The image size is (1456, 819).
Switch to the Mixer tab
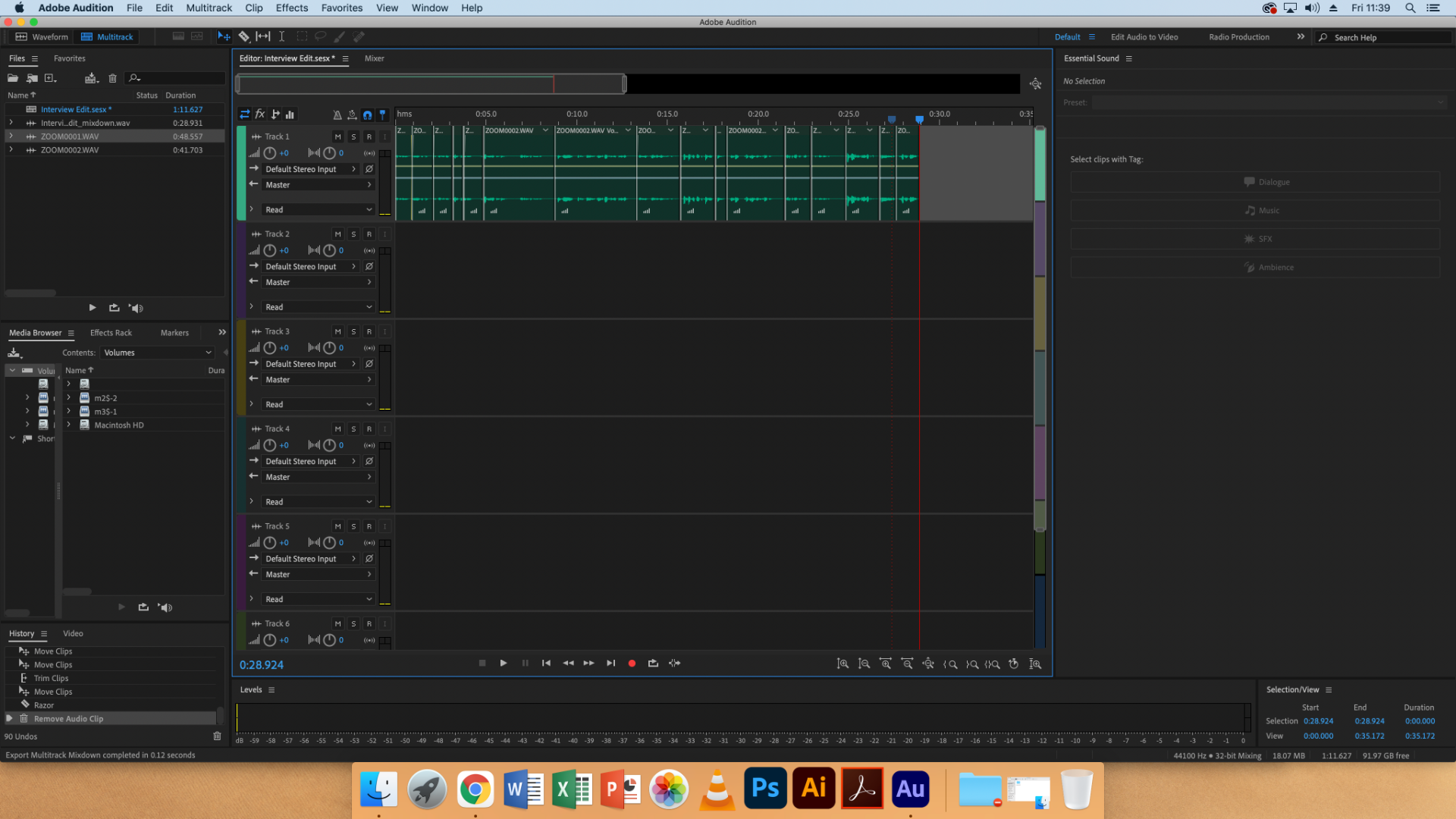tap(375, 58)
